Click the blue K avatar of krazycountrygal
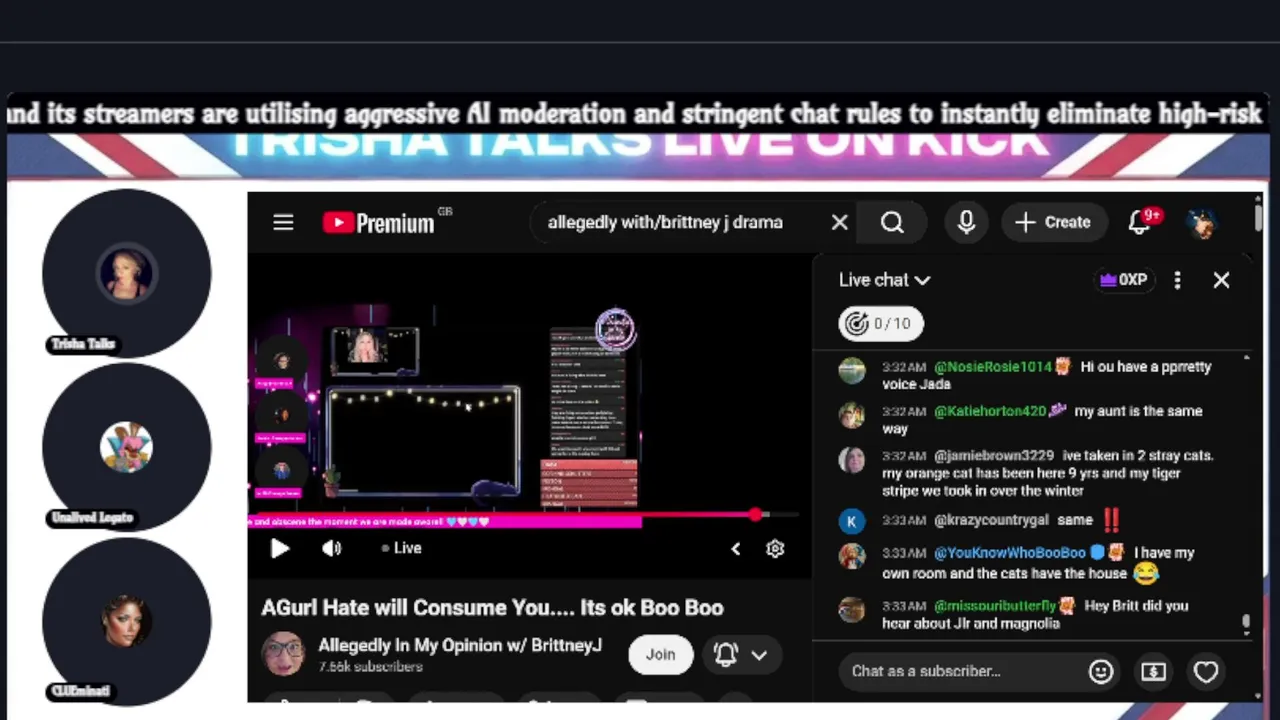Screen dimensions: 1280x720 pos(852,521)
